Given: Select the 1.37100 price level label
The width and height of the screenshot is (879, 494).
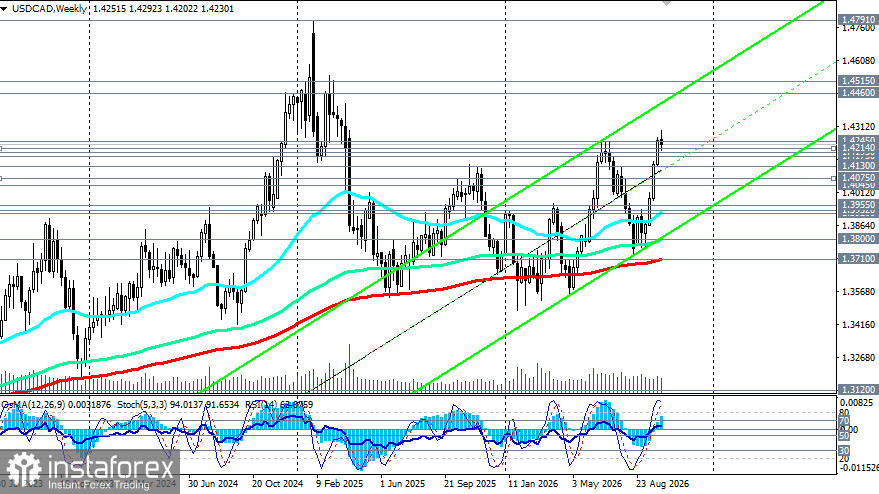Looking at the screenshot, I should coord(858,258).
